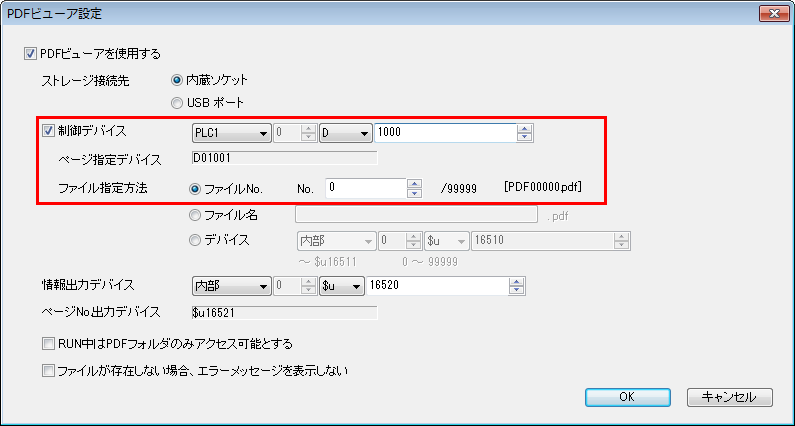795x426 pixels.
Task: Select デバイス file specification radio button
Action: (x=195, y=240)
